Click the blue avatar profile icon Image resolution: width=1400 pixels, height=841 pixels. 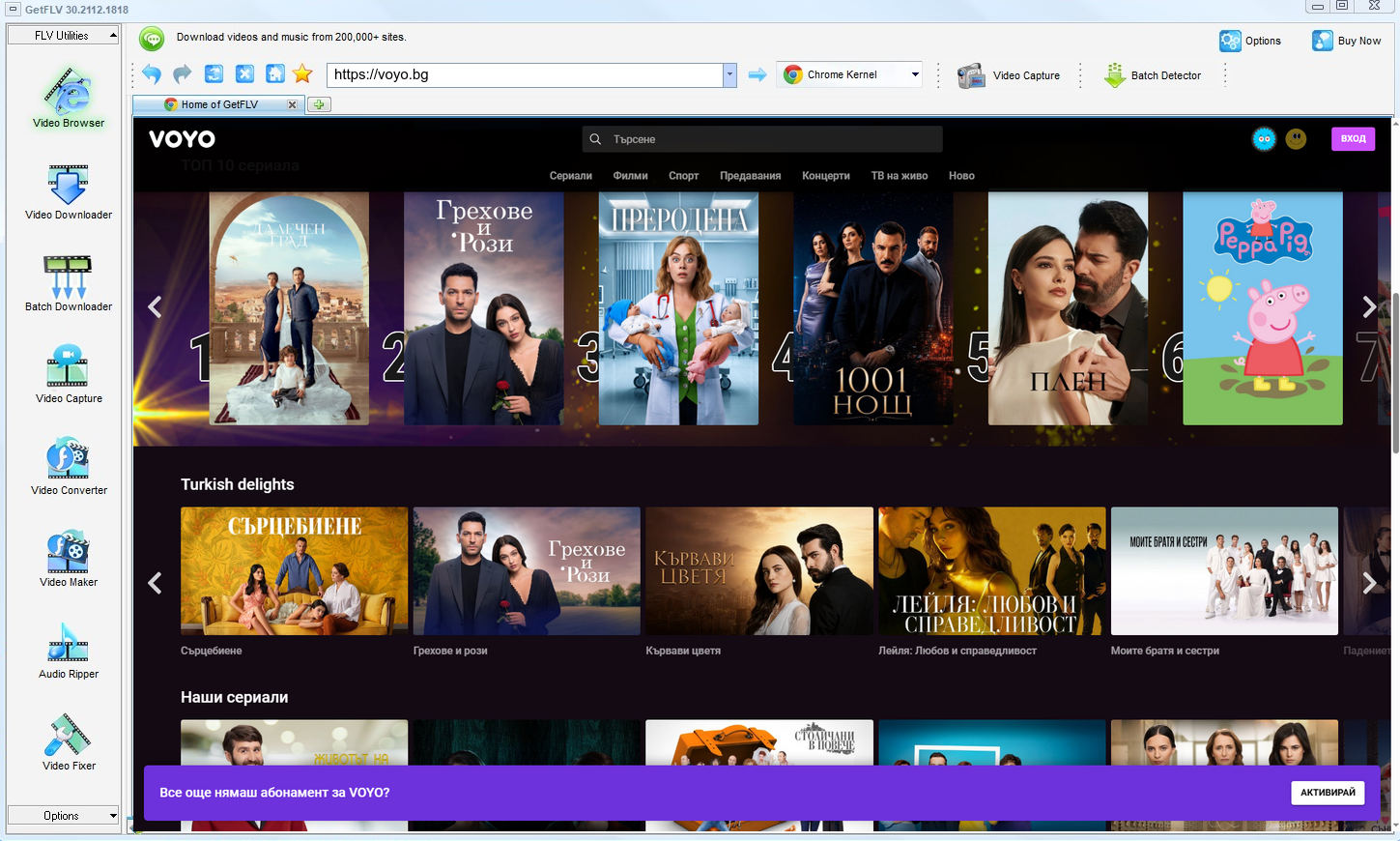coord(1264,139)
